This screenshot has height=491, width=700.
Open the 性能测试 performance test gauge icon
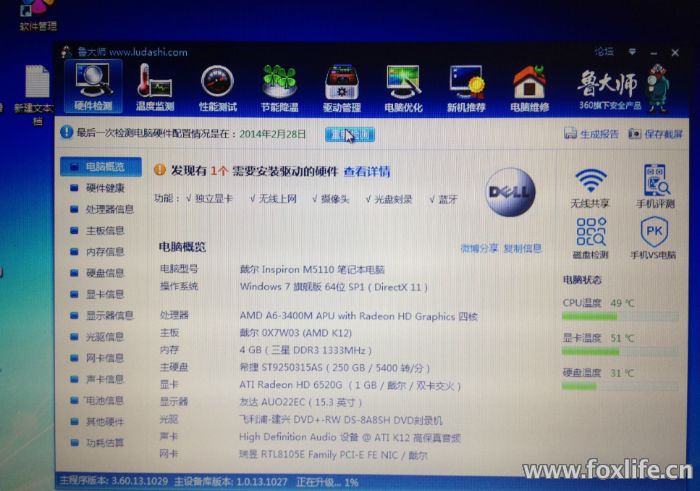point(217,86)
